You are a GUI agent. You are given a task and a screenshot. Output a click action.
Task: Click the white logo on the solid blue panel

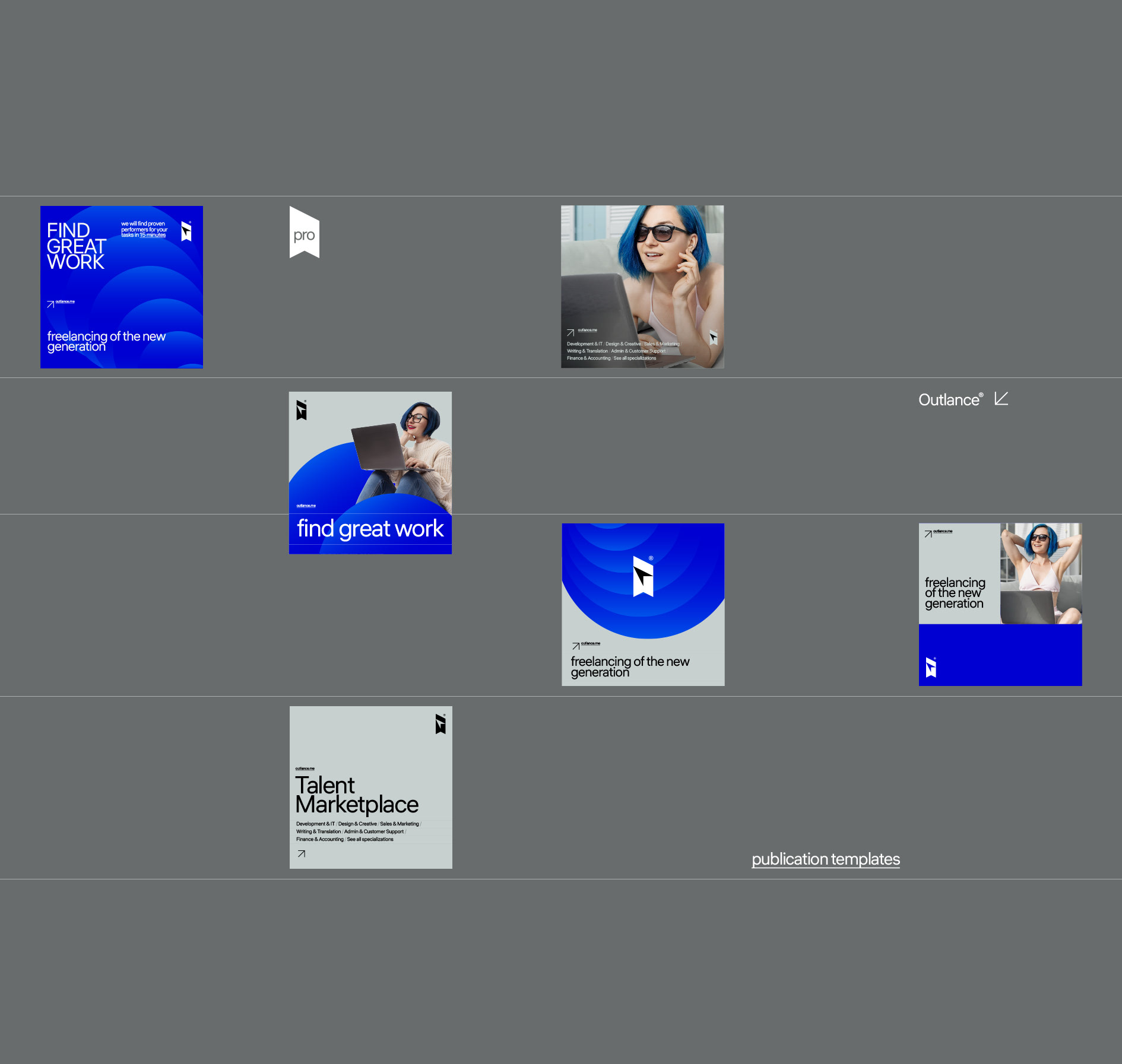point(931,667)
